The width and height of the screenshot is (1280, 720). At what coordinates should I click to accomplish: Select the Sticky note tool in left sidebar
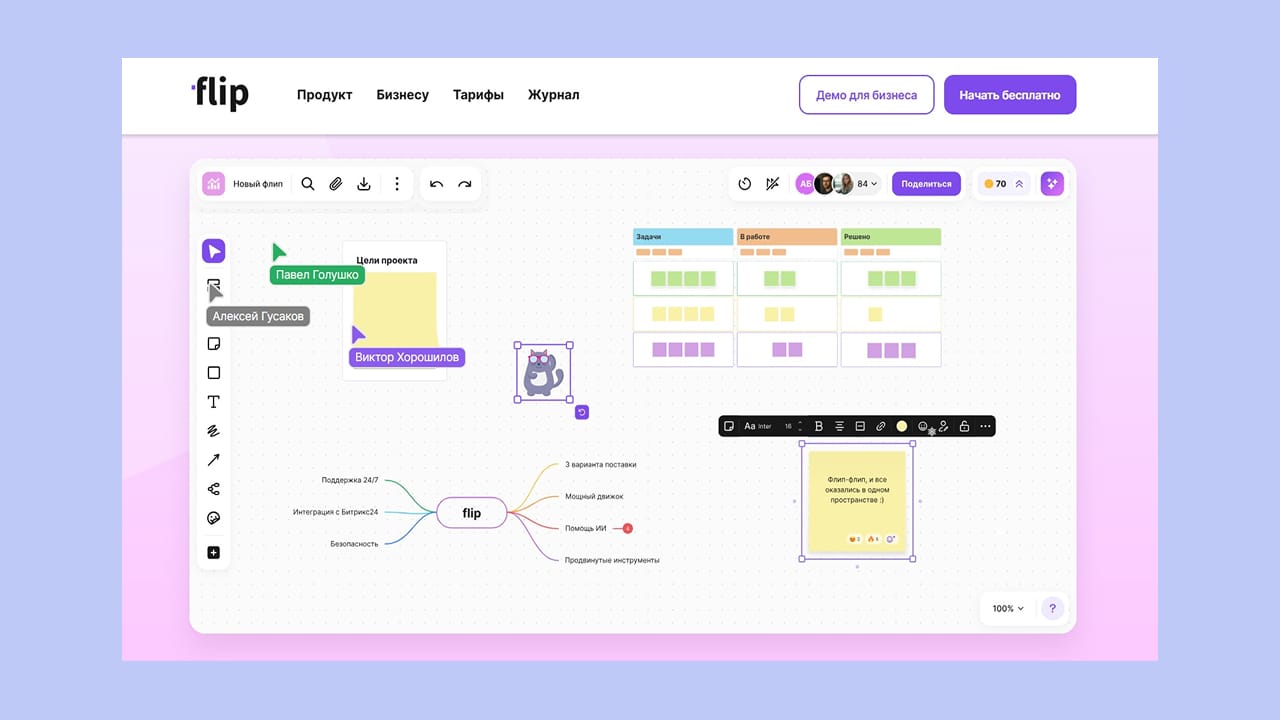click(x=213, y=344)
